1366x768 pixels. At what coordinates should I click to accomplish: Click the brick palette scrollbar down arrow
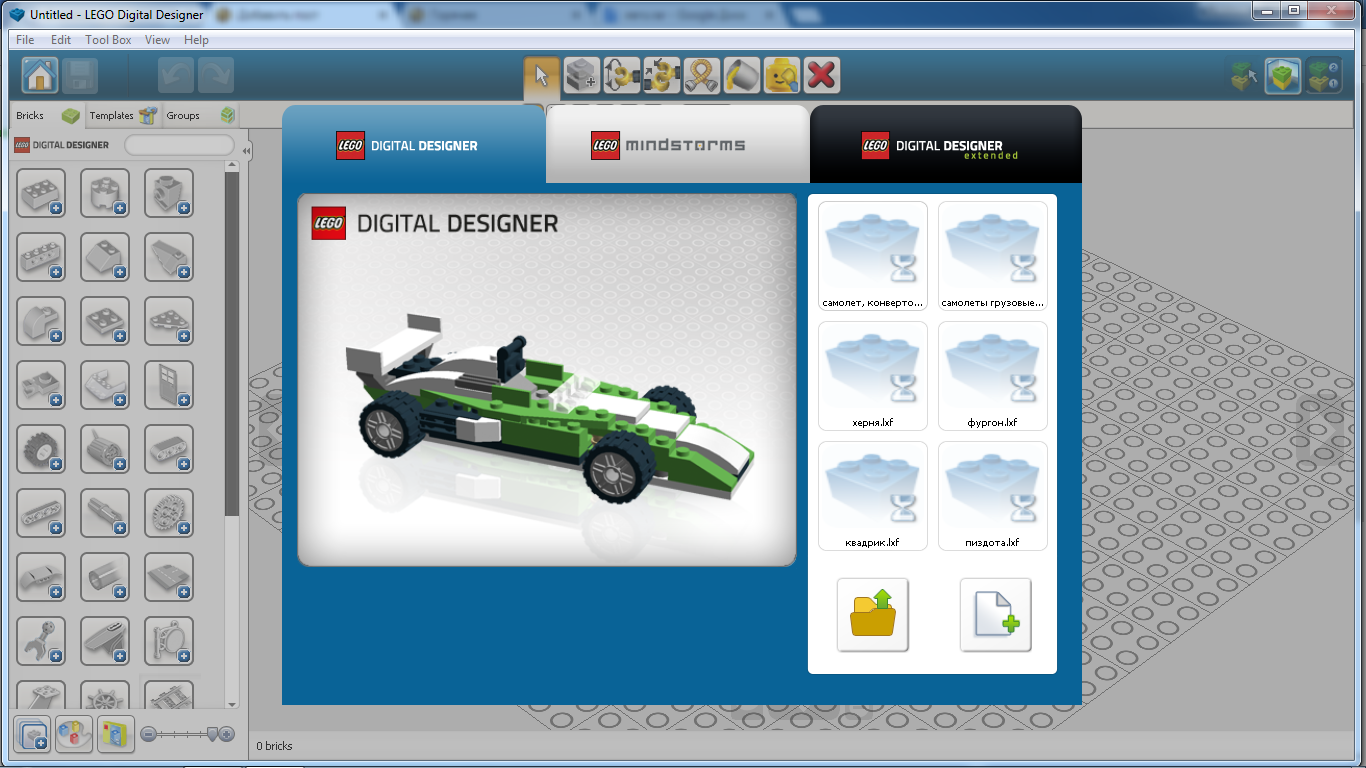(x=232, y=704)
